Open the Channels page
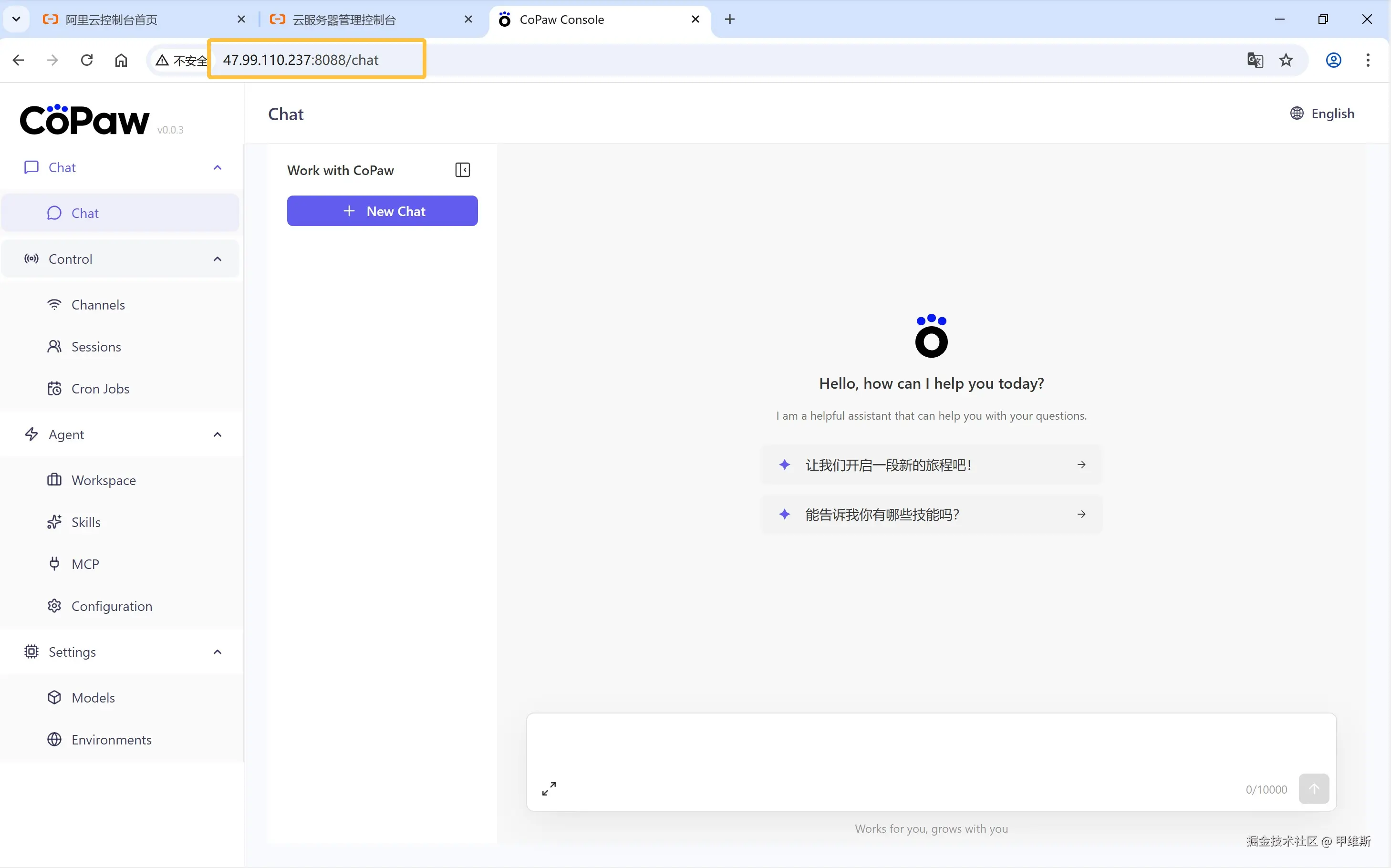 pos(98,305)
